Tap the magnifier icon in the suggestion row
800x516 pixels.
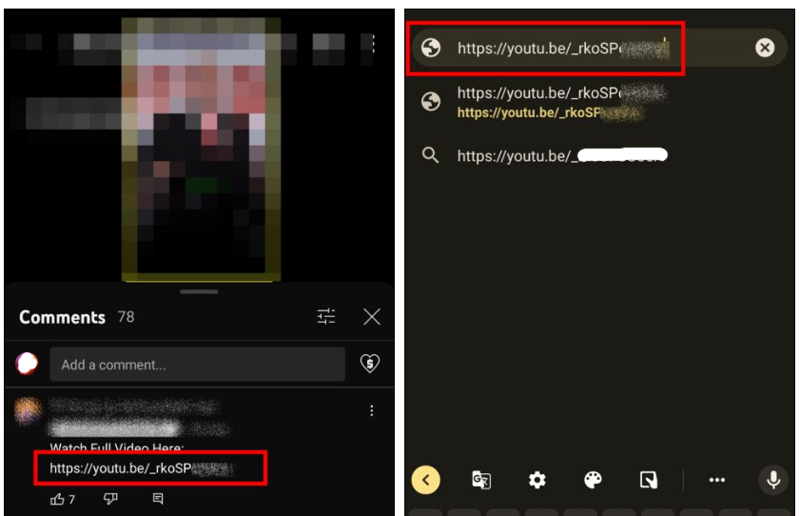(430, 155)
